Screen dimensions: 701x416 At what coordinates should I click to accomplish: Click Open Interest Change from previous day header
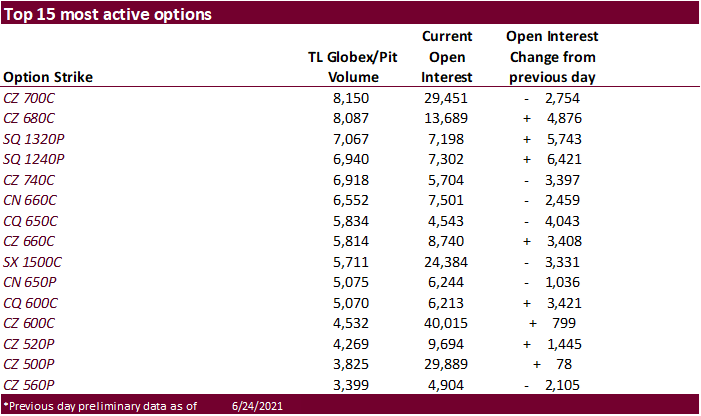pos(553,57)
